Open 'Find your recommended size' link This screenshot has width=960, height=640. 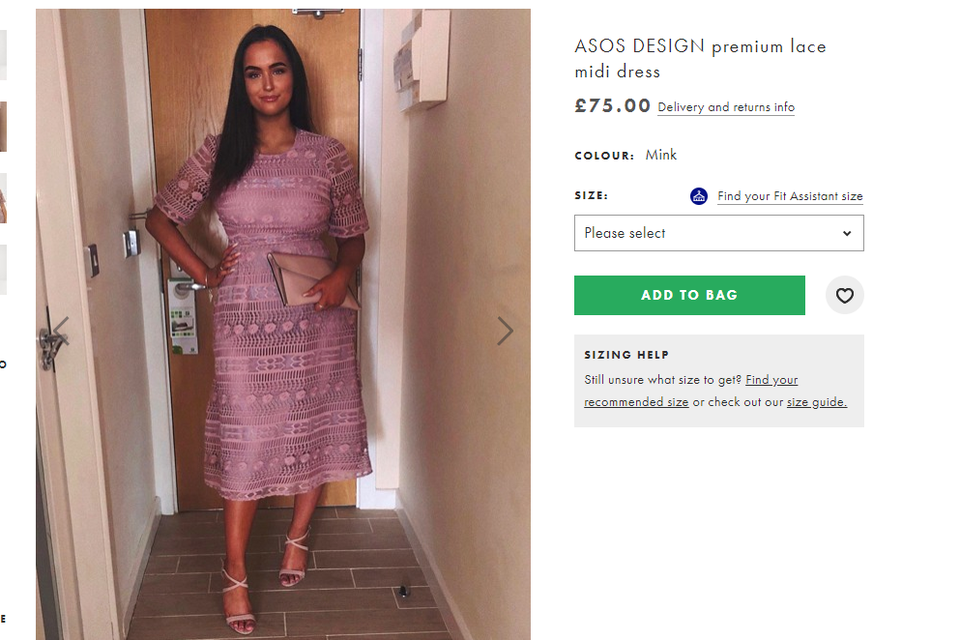(x=691, y=391)
